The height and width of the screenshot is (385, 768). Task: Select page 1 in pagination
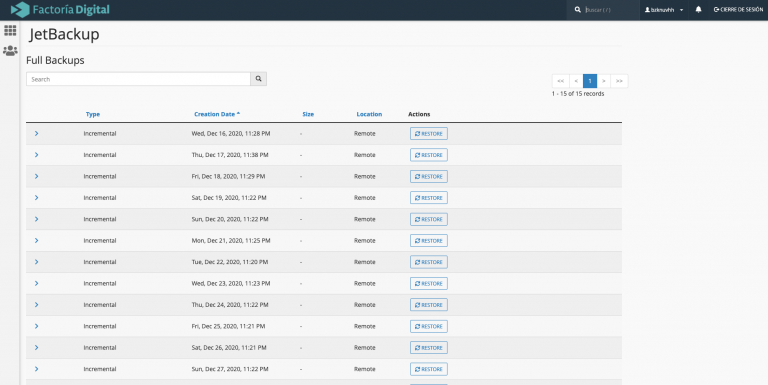coord(590,81)
